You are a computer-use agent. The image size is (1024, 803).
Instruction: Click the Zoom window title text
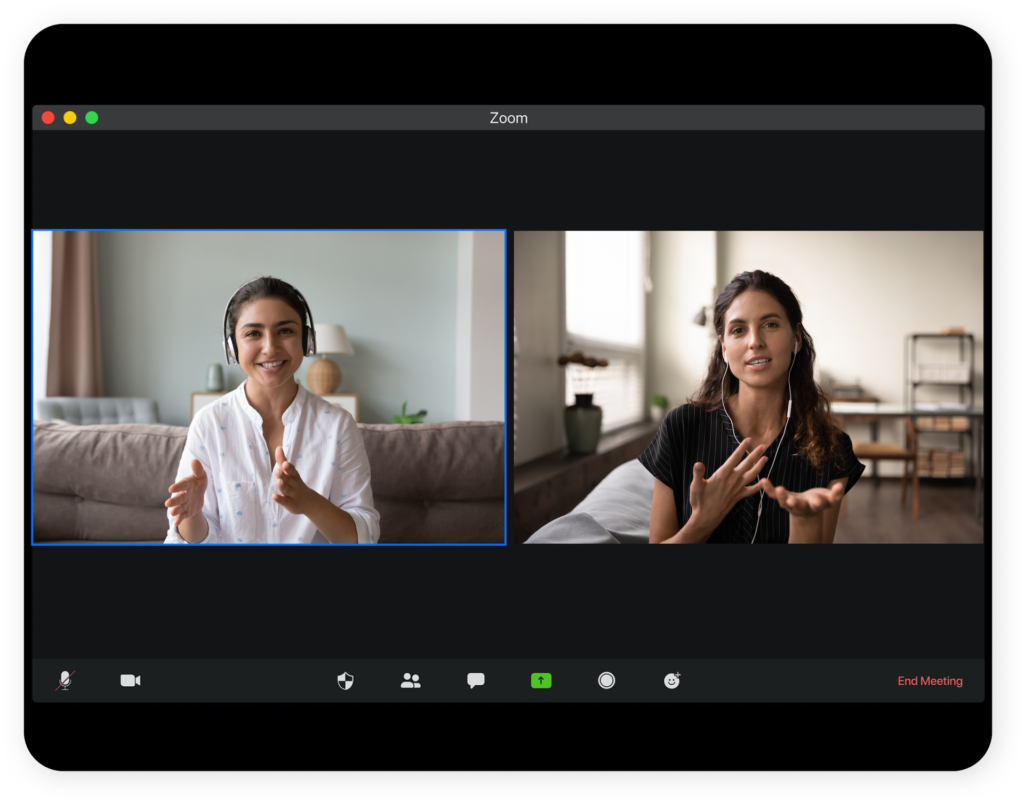coord(509,118)
